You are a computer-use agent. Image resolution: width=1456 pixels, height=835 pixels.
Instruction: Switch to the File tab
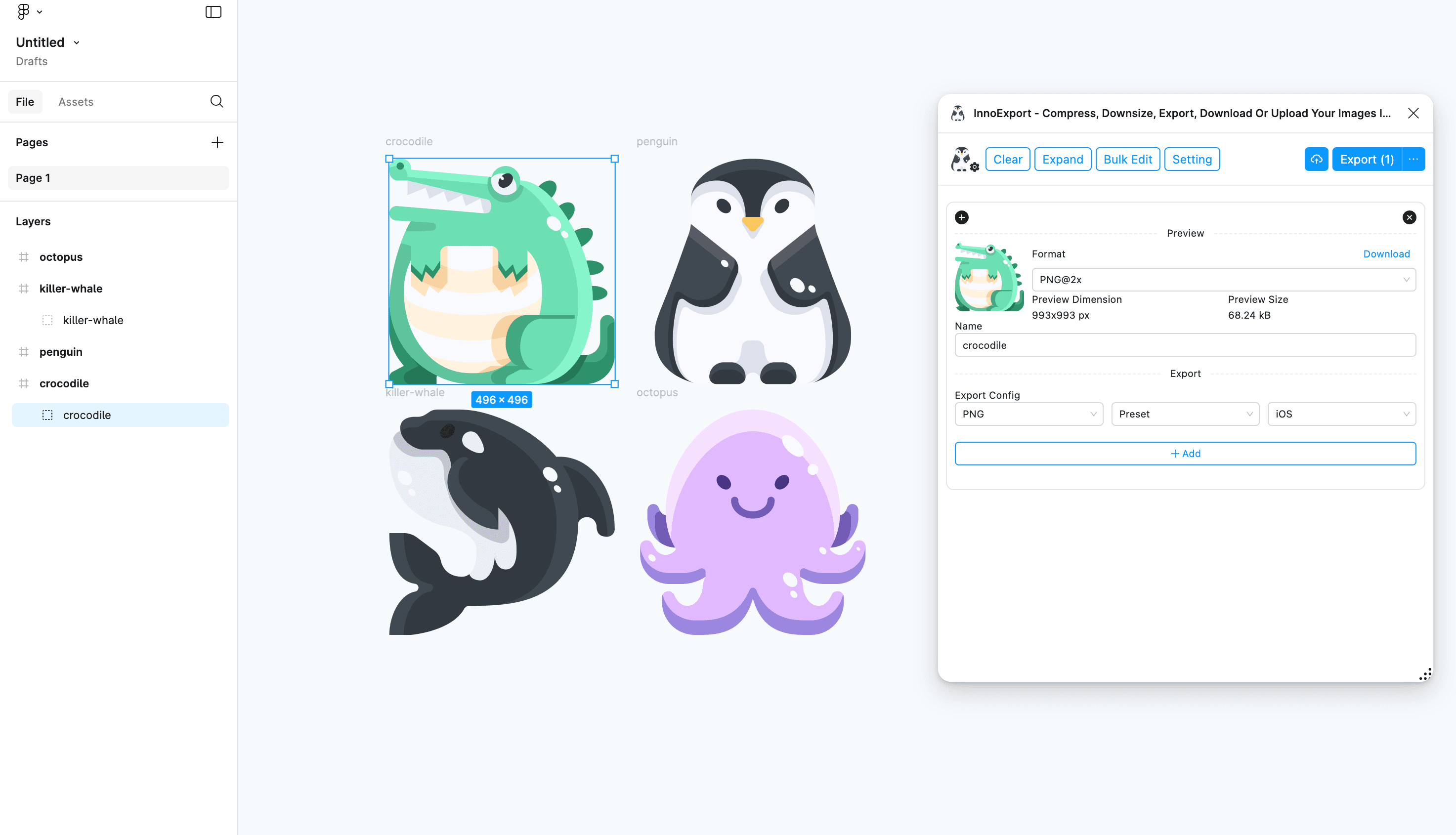point(25,101)
